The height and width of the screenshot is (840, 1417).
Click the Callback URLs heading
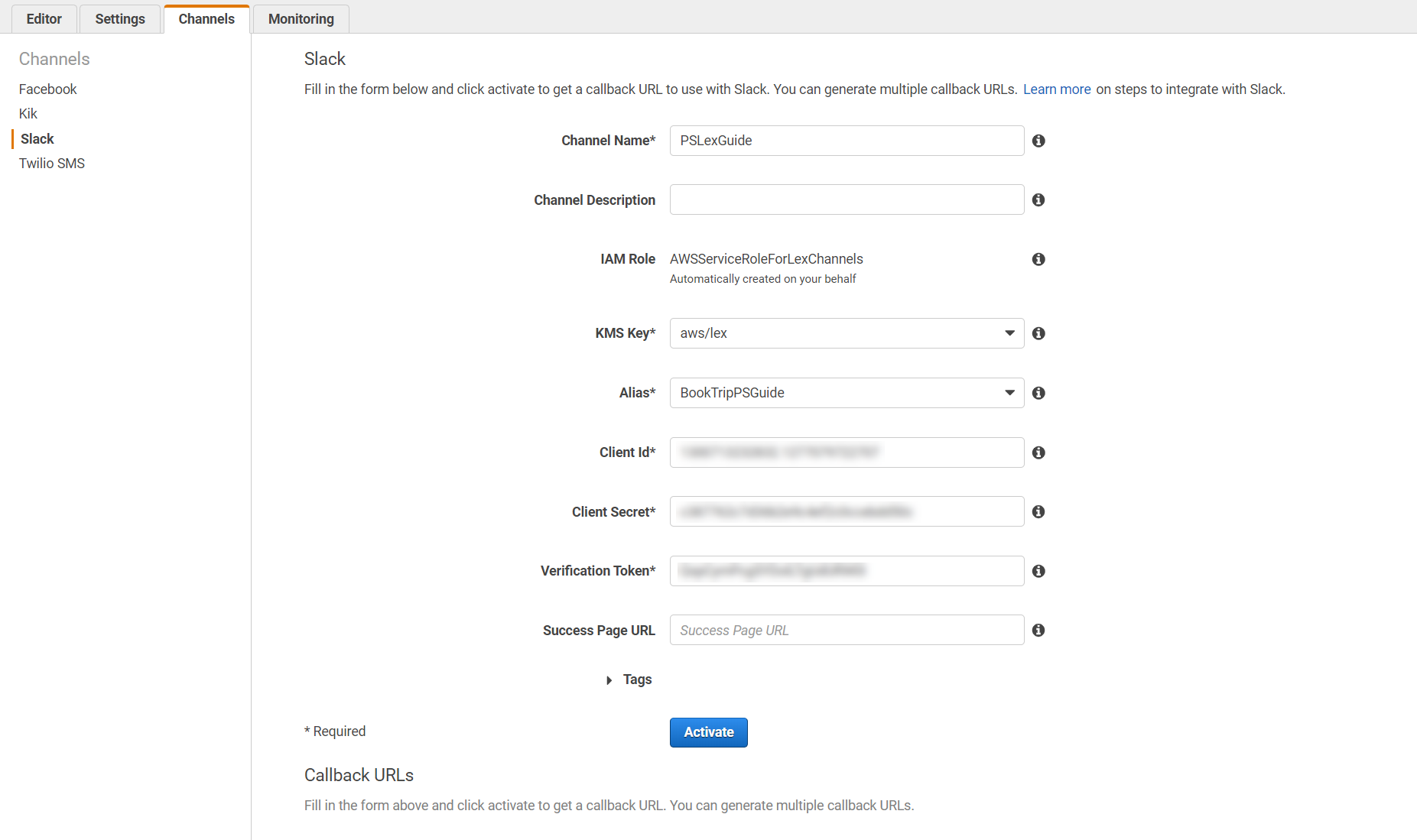point(359,775)
